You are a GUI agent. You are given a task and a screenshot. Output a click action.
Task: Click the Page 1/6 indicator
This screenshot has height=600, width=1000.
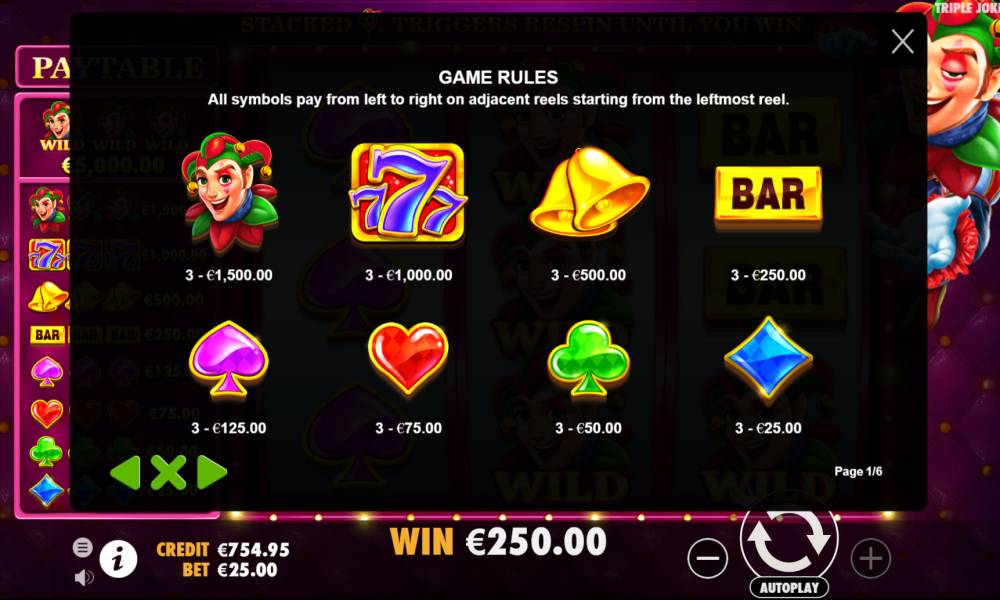(x=858, y=471)
